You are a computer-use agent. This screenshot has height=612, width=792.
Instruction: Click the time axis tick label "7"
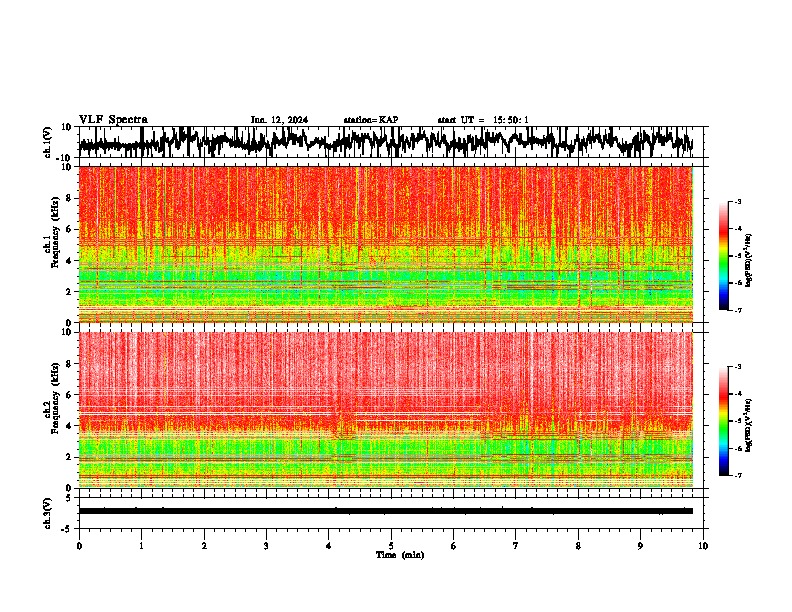[516, 546]
